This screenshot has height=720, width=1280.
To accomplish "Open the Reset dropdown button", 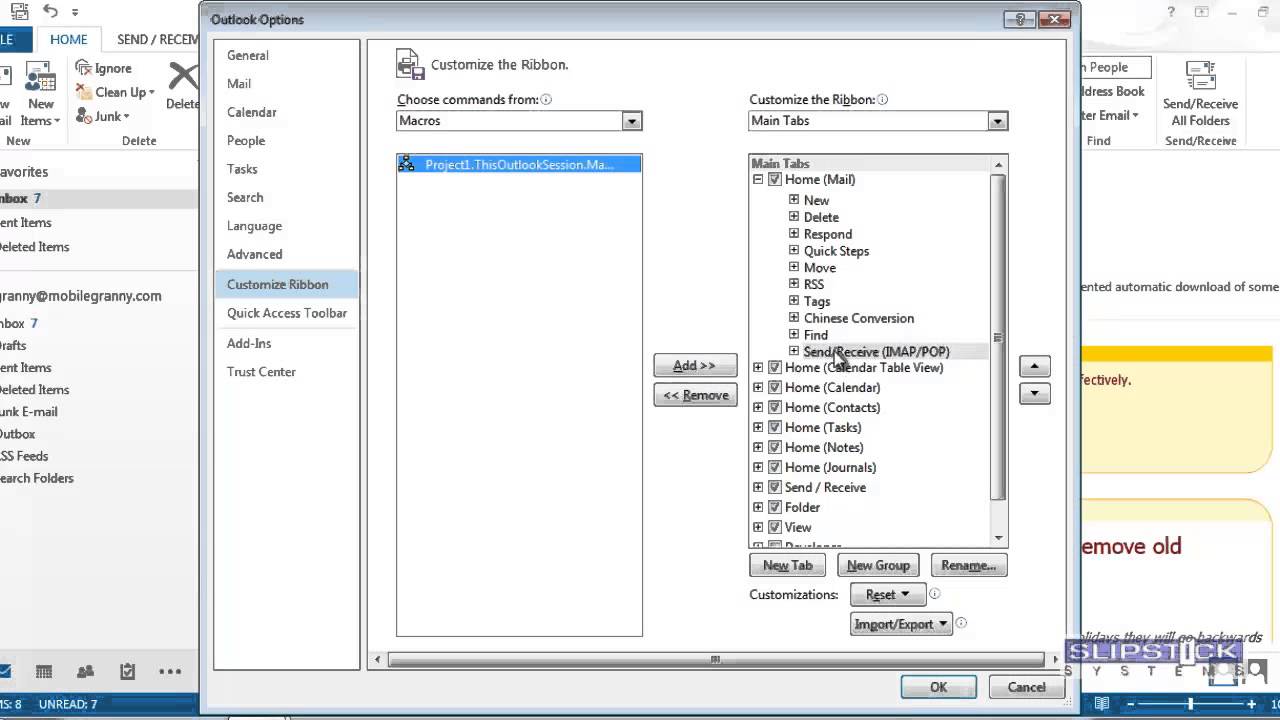I will (x=886, y=594).
